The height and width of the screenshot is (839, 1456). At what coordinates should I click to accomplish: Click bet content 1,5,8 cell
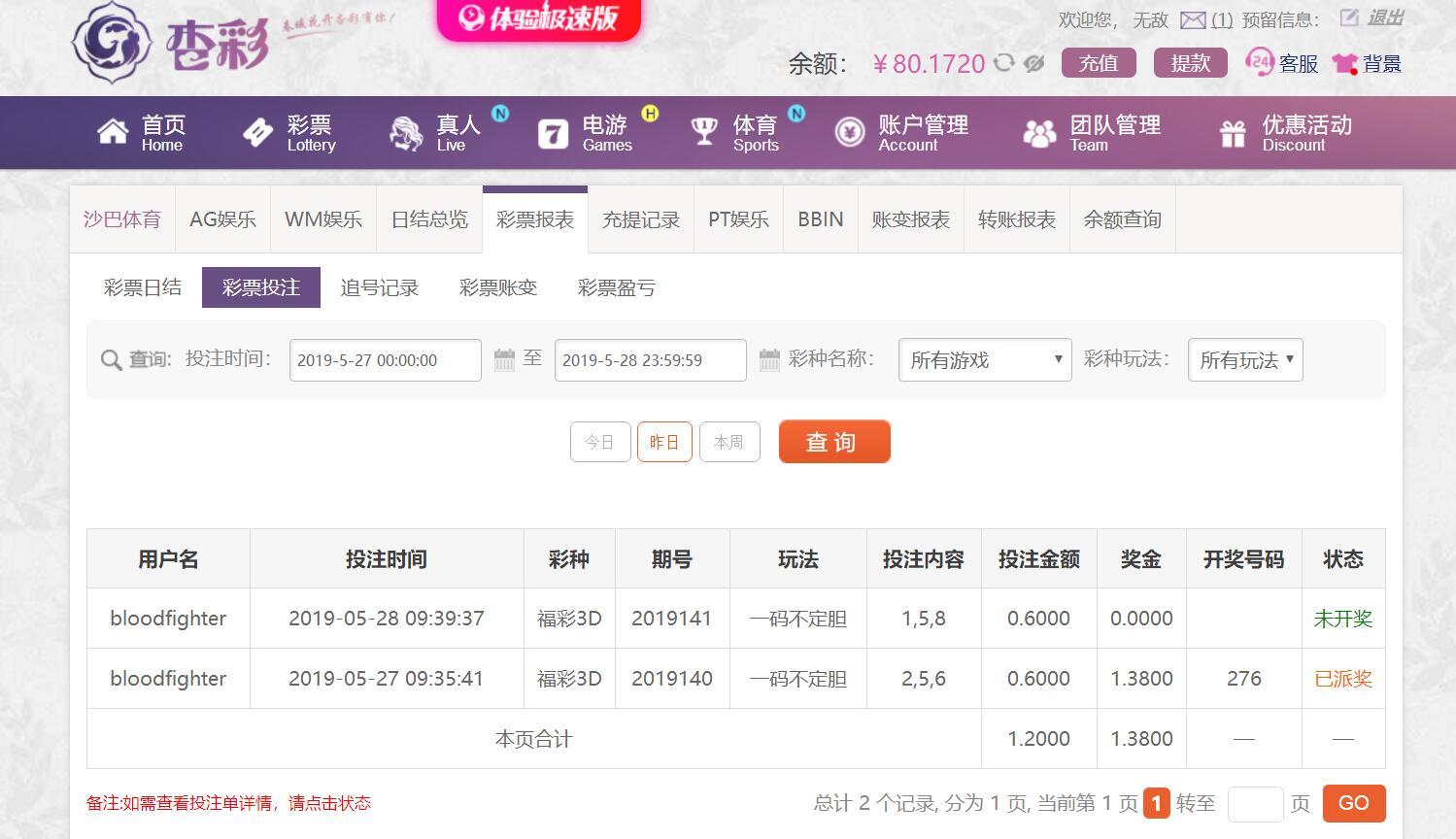click(x=924, y=619)
